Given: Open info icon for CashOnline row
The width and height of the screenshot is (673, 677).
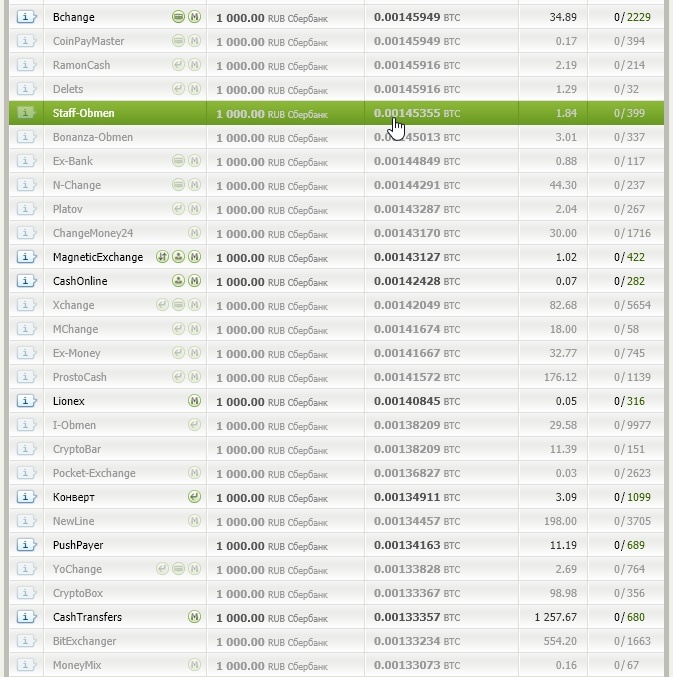Looking at the screenshot, I should click(26, 281).
